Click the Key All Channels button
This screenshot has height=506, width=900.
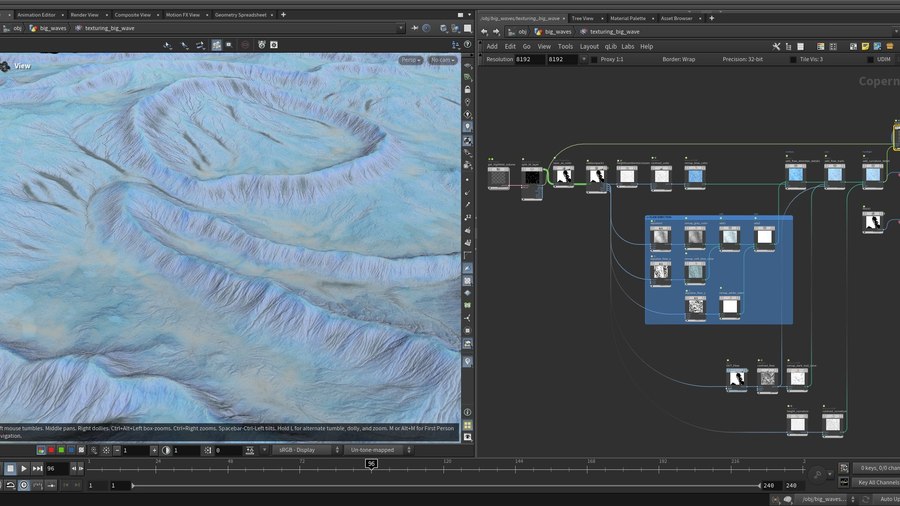(877, 482)
